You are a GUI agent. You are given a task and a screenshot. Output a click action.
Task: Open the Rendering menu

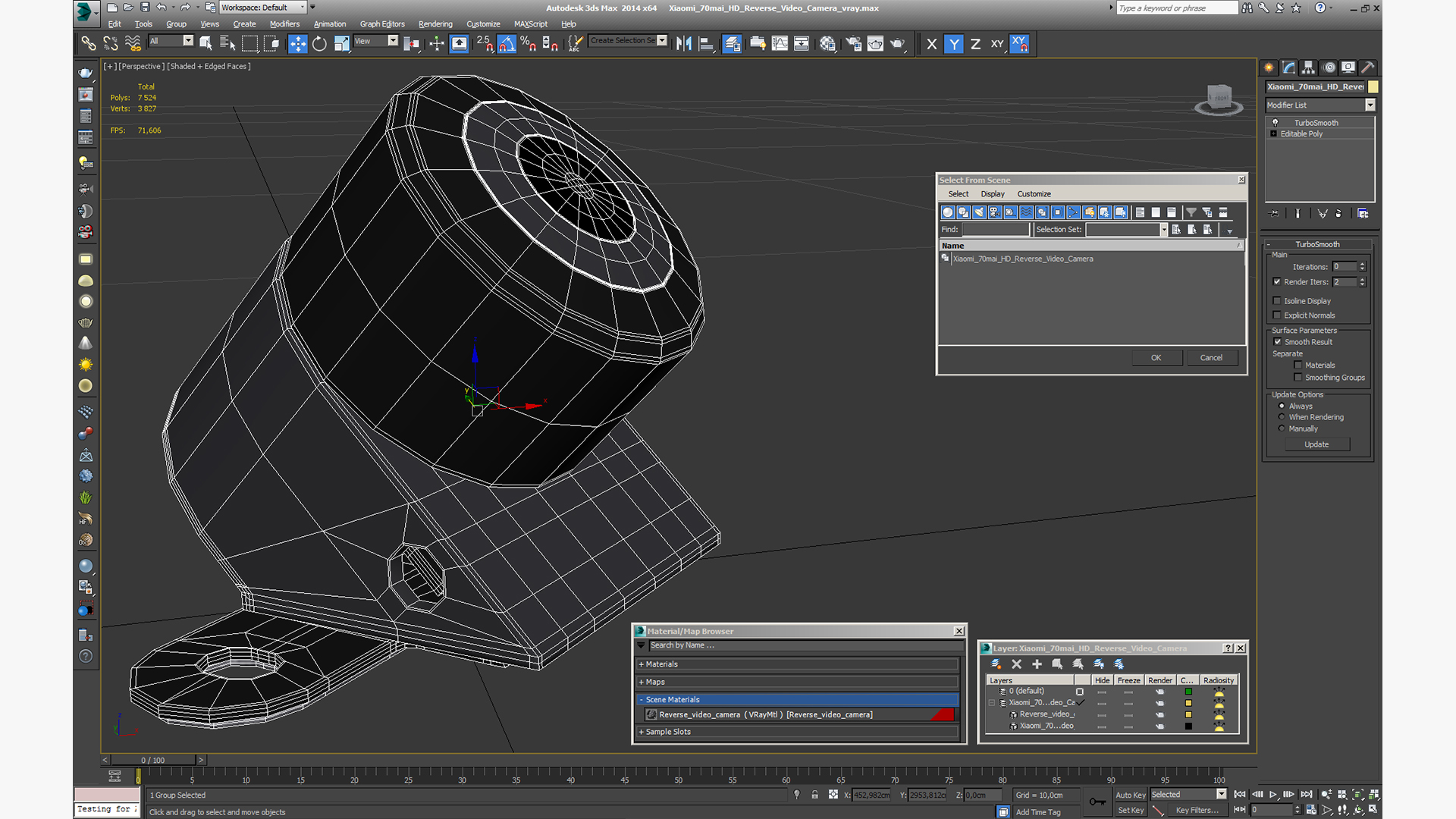click(435, 24)
